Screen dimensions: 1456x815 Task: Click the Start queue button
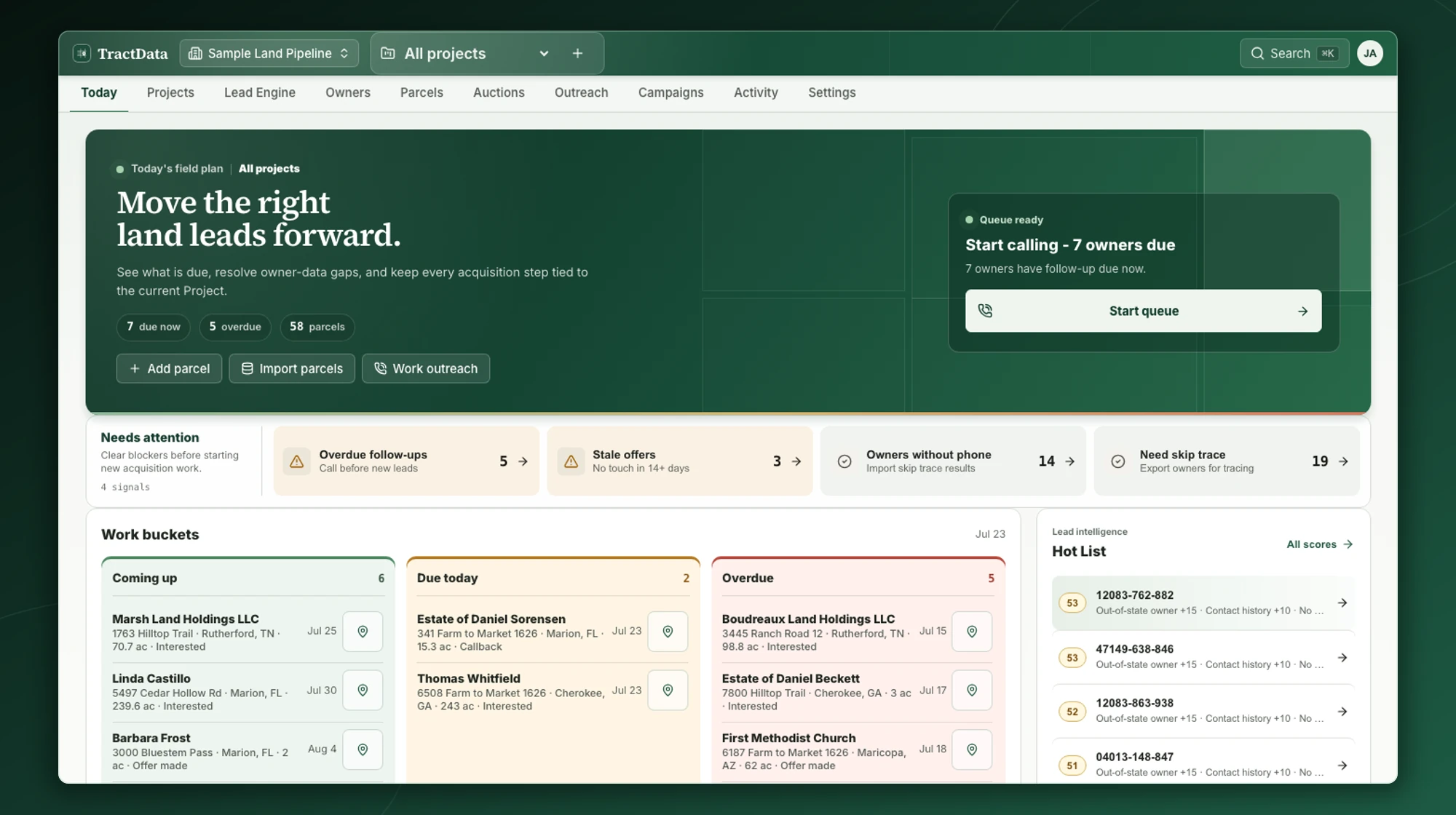point(1143,311)
